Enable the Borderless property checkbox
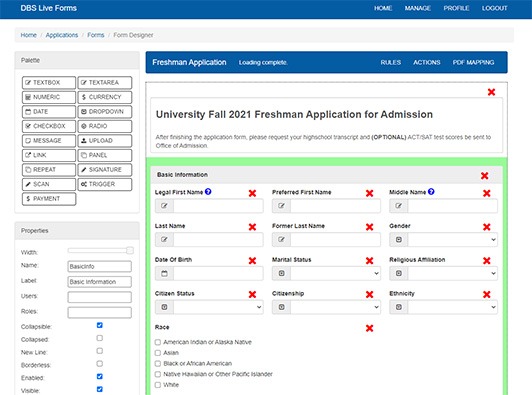This screenshot has width=532, height=395. (x=99, y=363)
